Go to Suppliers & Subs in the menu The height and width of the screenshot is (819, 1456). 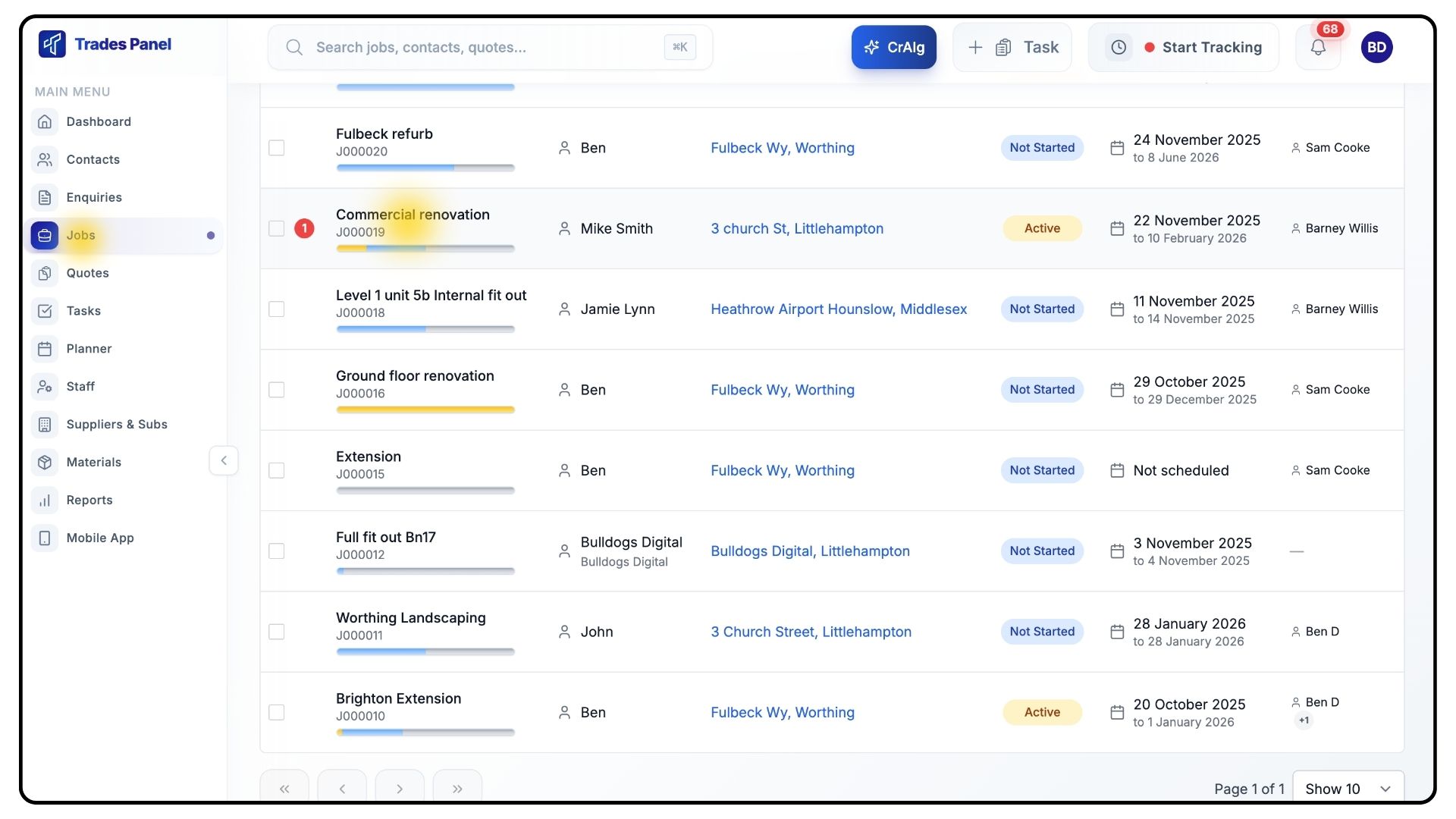(116, 425)
